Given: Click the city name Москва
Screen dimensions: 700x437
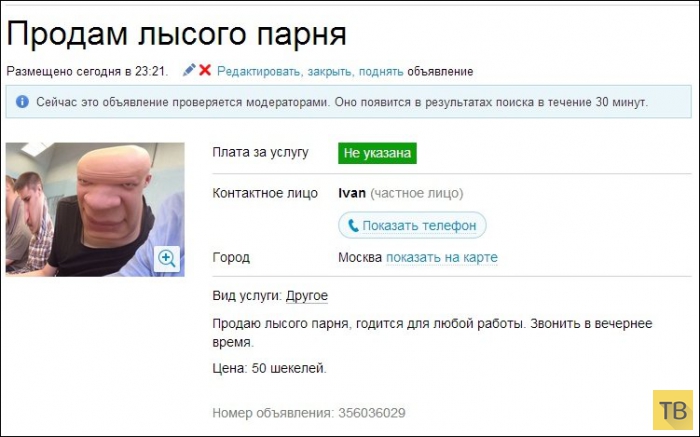Looking at the screenshot, I should pyautogui.click(x=360, y=258).
